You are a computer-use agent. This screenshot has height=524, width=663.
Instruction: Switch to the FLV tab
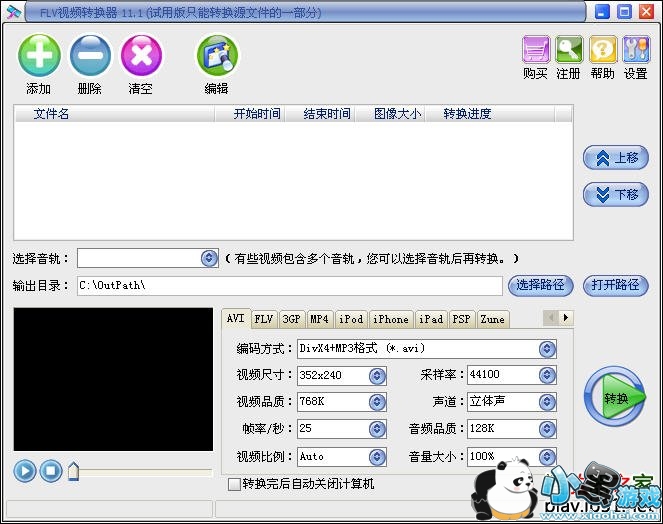pos(264,319)
